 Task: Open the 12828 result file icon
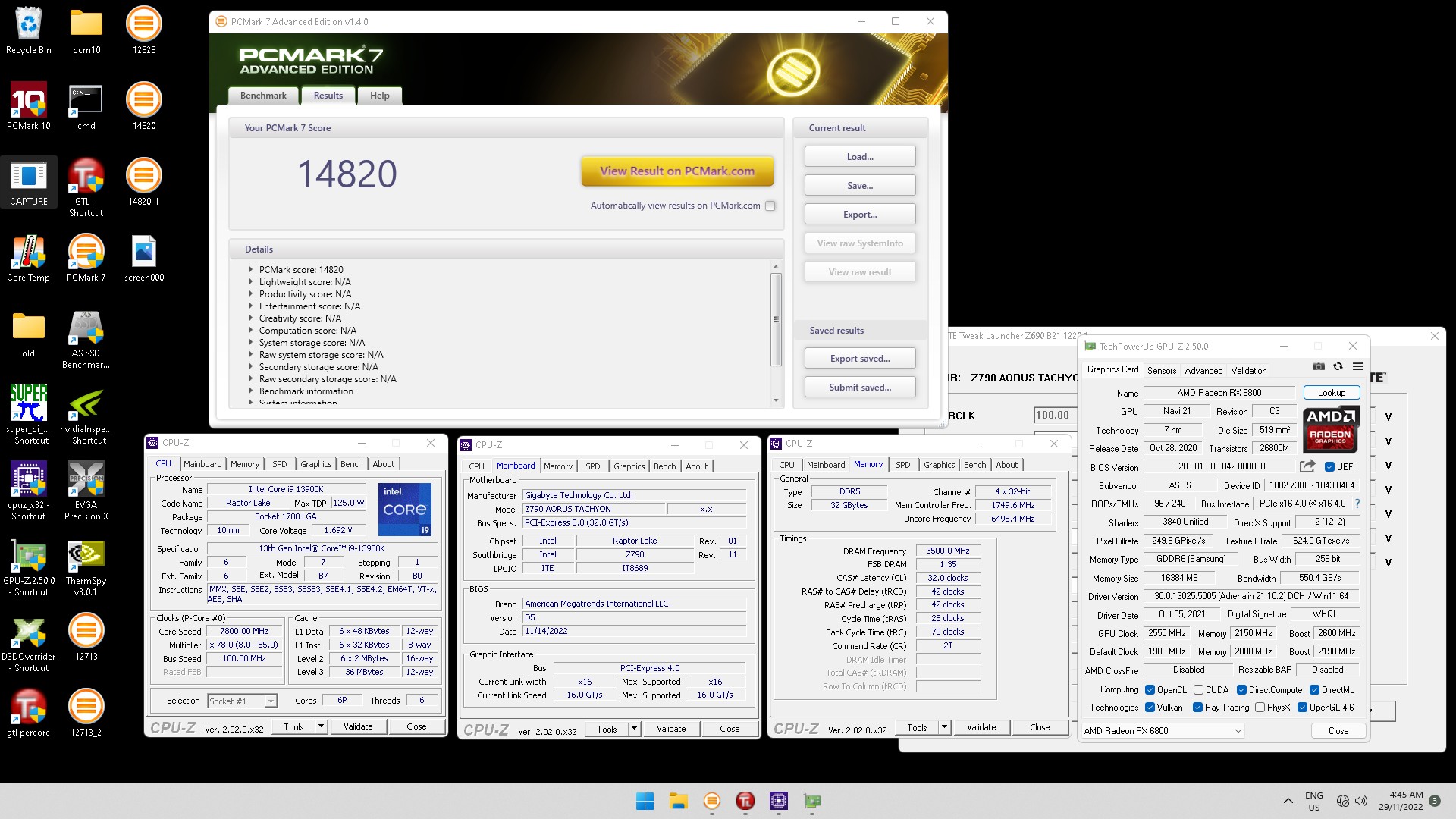144,30
